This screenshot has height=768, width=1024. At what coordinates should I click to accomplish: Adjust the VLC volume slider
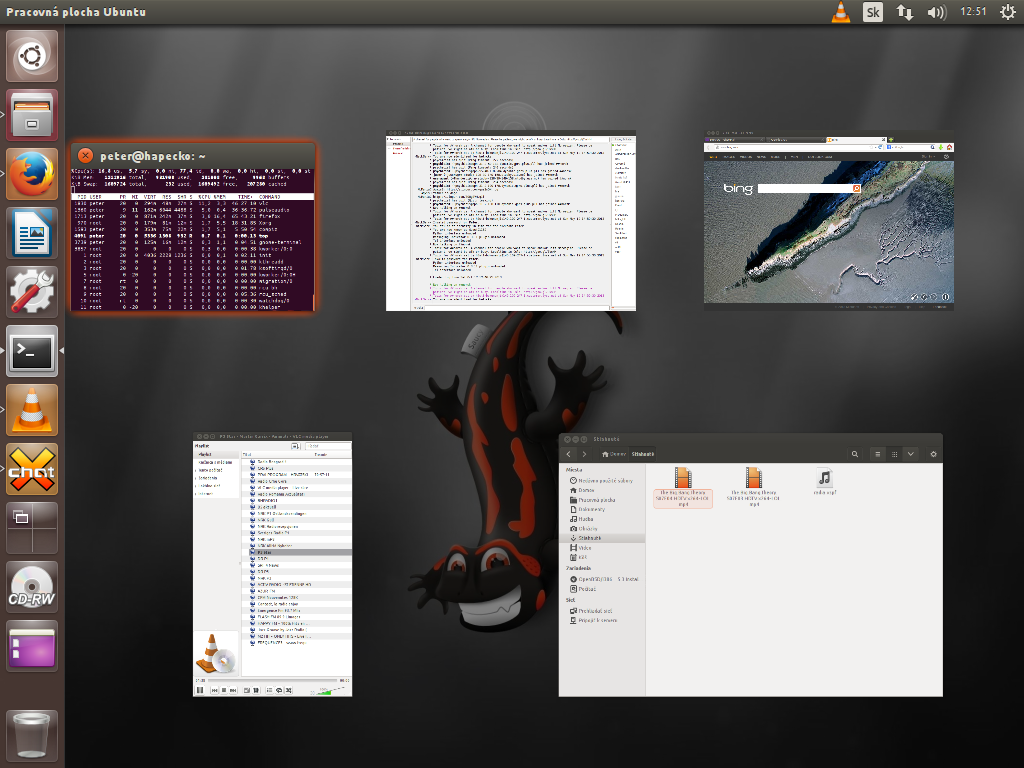click(x=328, y=691)
